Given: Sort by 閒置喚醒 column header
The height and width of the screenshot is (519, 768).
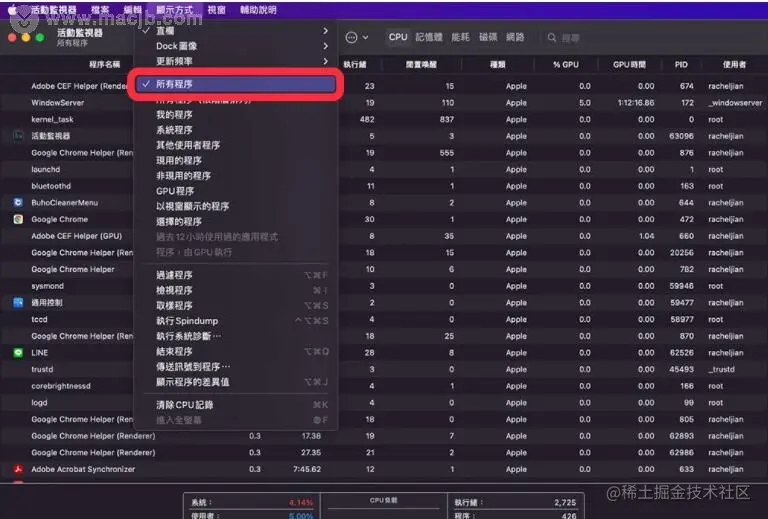Looking at the screenshot, I should (421, 65).
